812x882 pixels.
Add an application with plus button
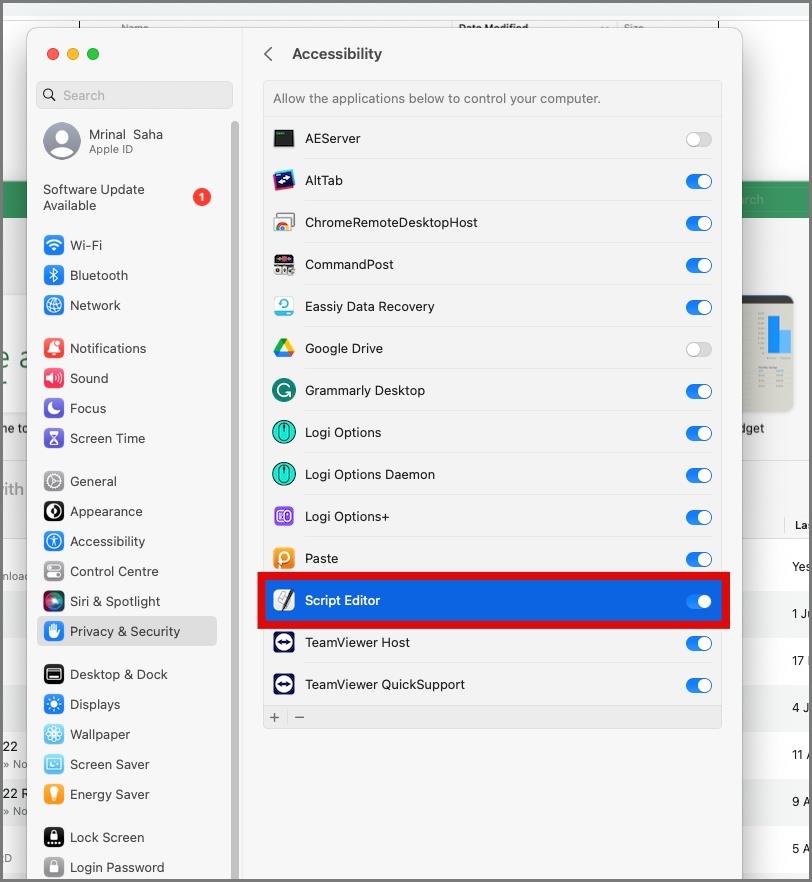pos(274,717)
